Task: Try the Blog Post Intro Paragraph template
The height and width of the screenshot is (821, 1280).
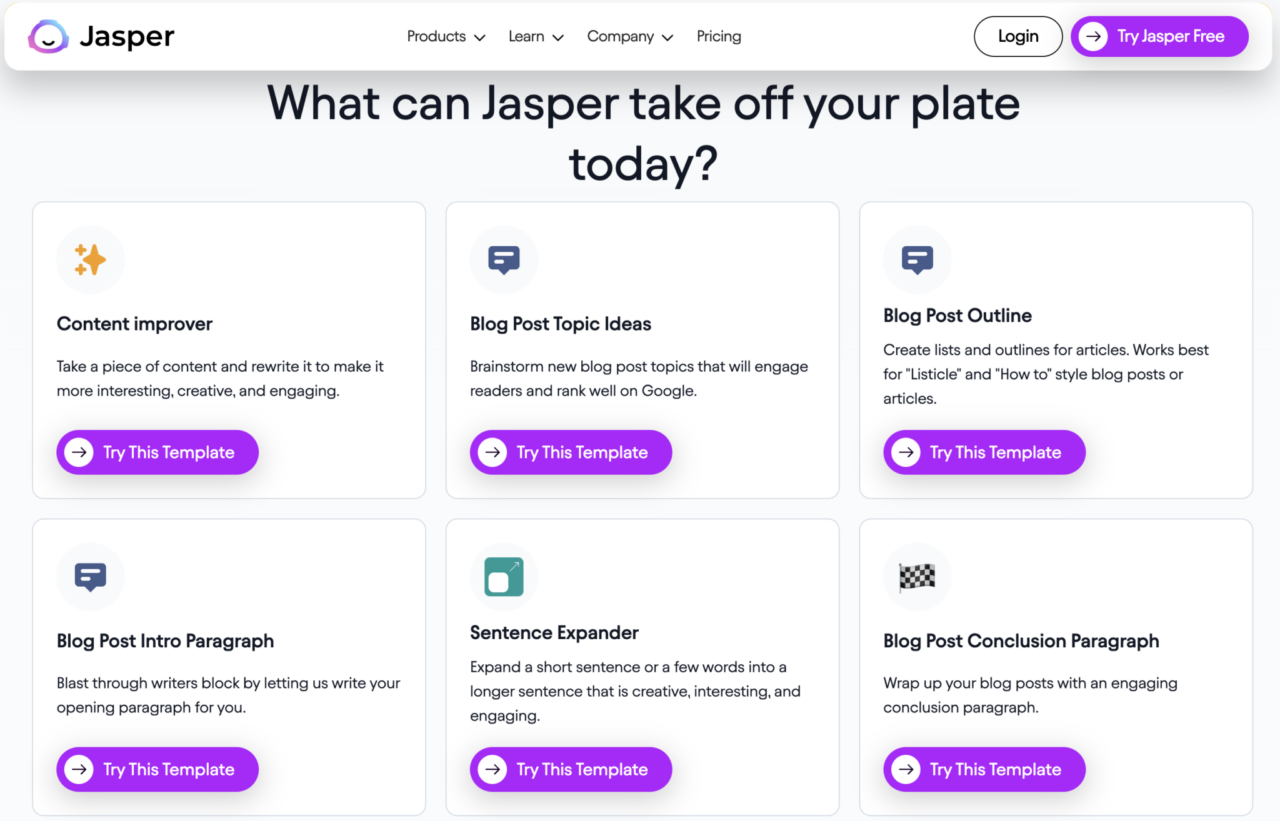Action: pos(158,769)
